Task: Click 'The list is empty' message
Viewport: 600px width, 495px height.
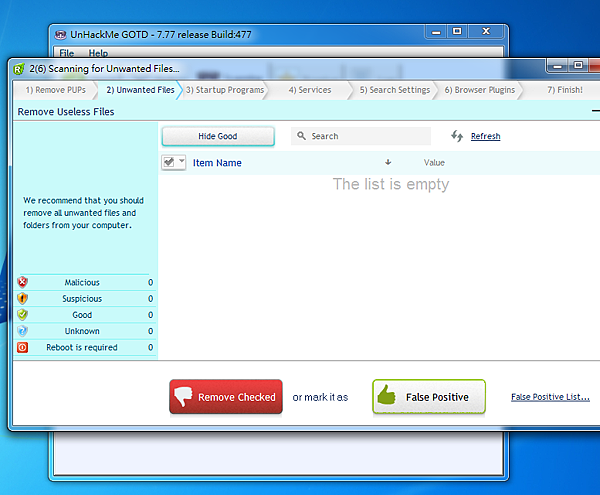Action: coord(391,184)
